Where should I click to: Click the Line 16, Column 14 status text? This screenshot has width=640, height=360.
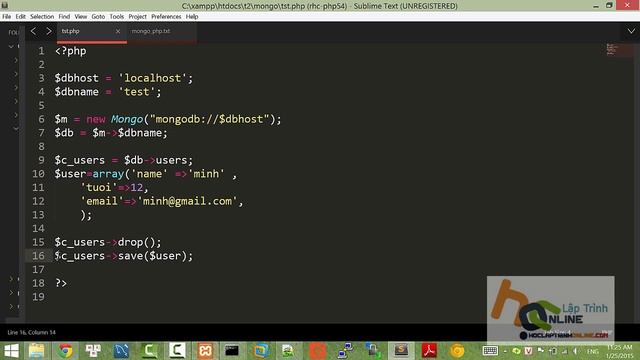[31, 332]
